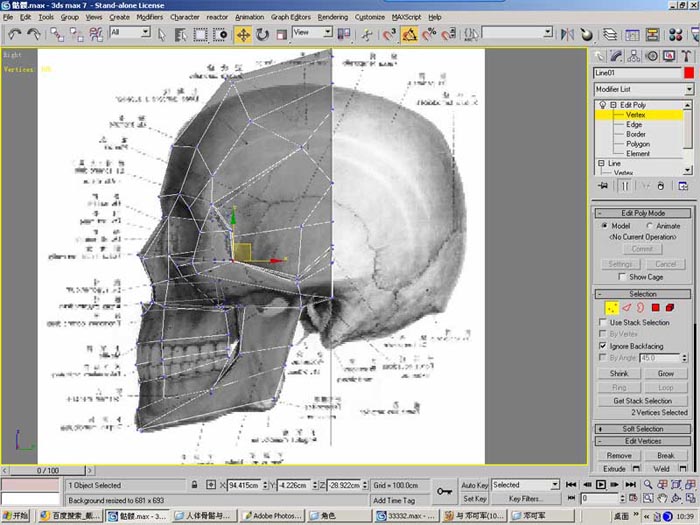Select Polygon sub-object red square icon
The width and height of the screenshot is (700, 525).
click(655, 308)
